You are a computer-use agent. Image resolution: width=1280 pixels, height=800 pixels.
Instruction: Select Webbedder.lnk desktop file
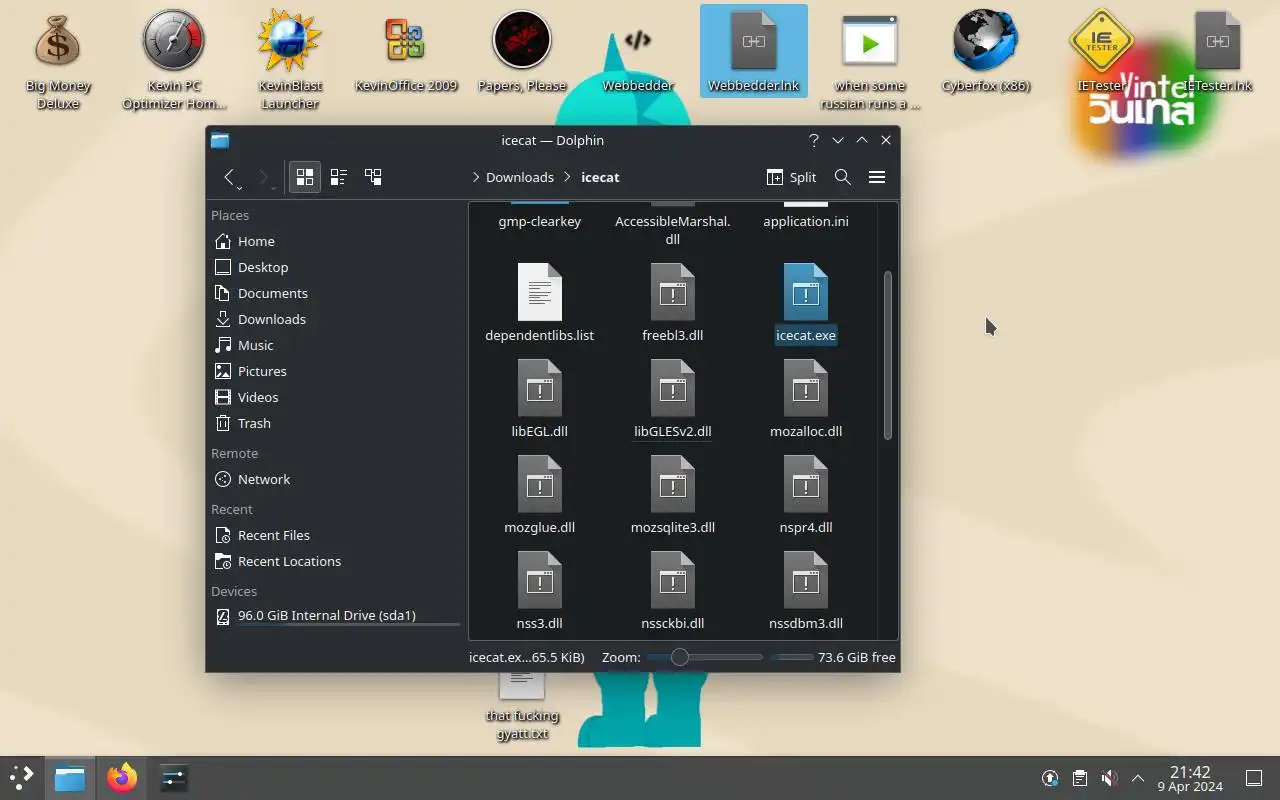[754, 52]
